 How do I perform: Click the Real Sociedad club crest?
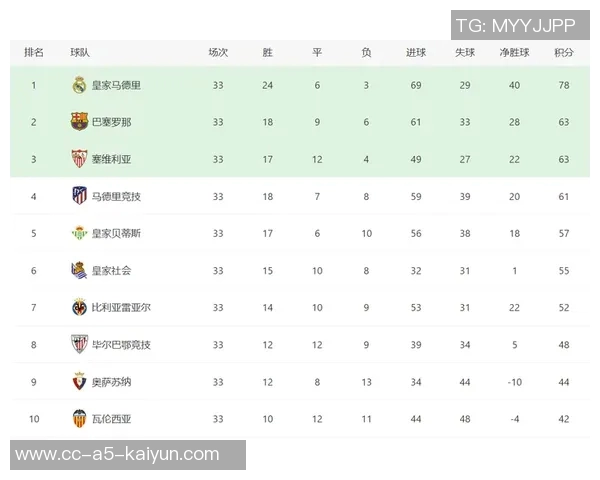pyautogui.click(x=80, y=270)
